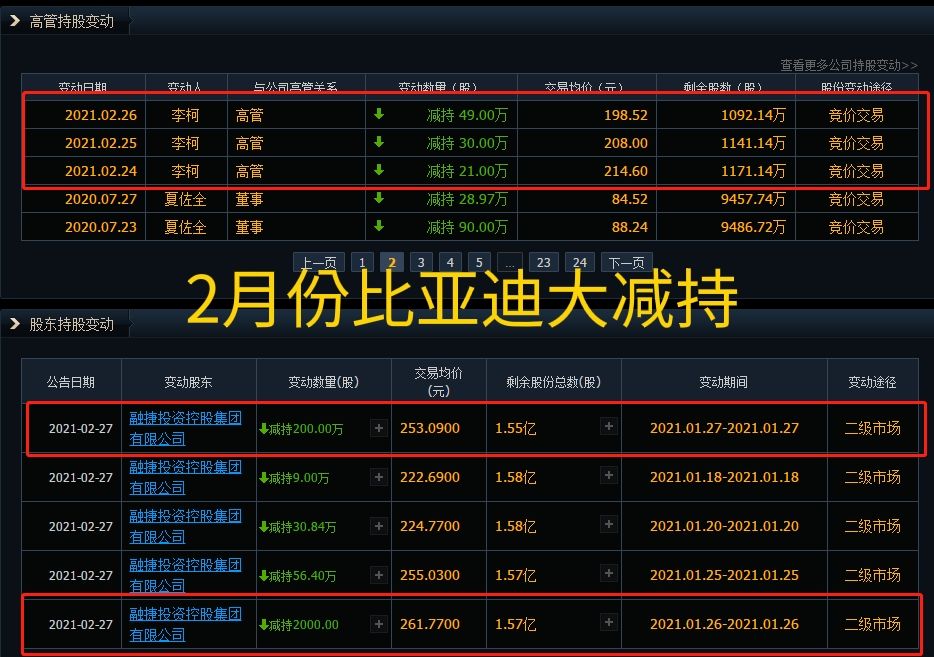
Task: Select page 5 in pagination
Action: (x=479, y=262)
